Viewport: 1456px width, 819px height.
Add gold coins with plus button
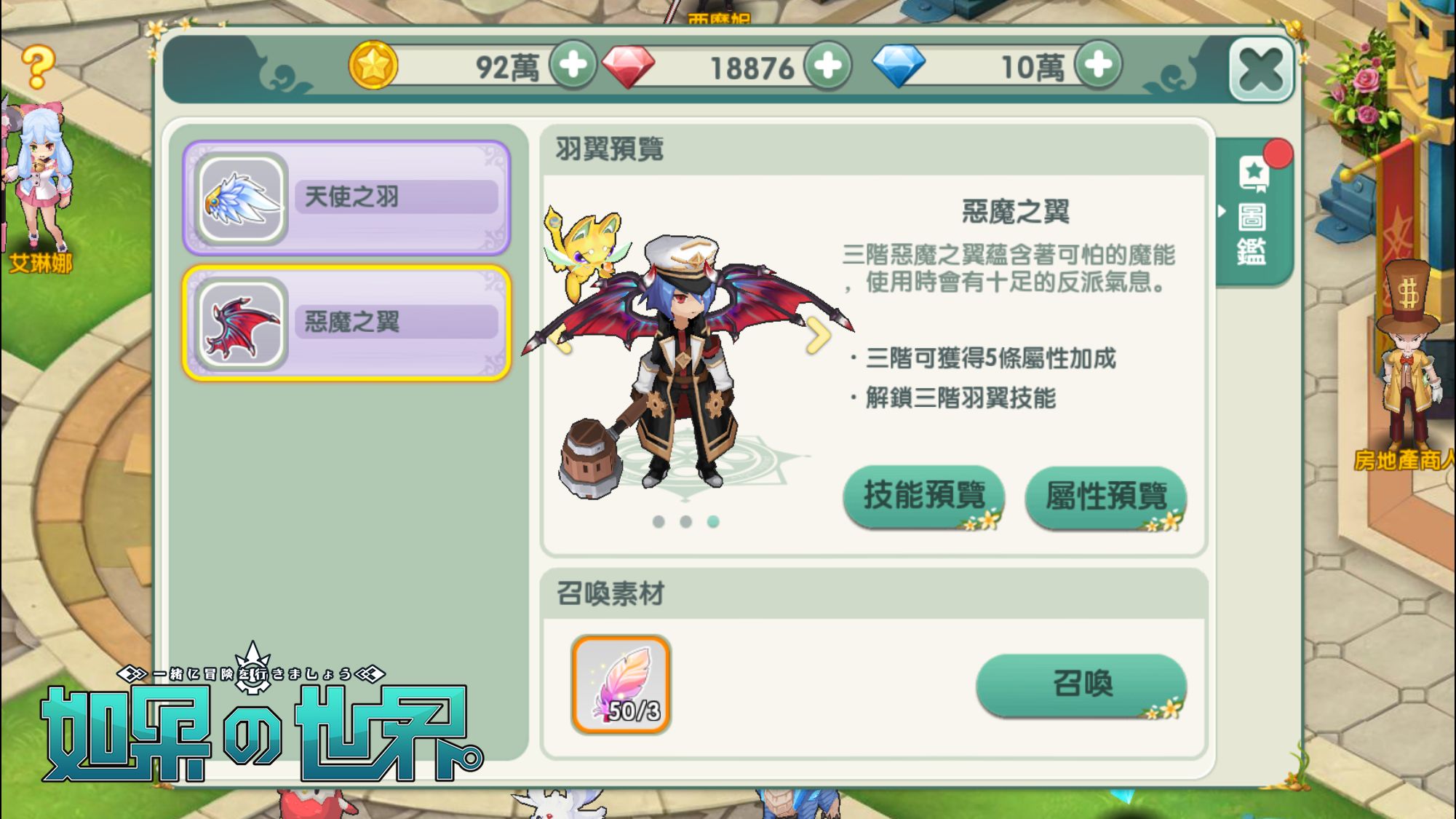pos(573,66)
